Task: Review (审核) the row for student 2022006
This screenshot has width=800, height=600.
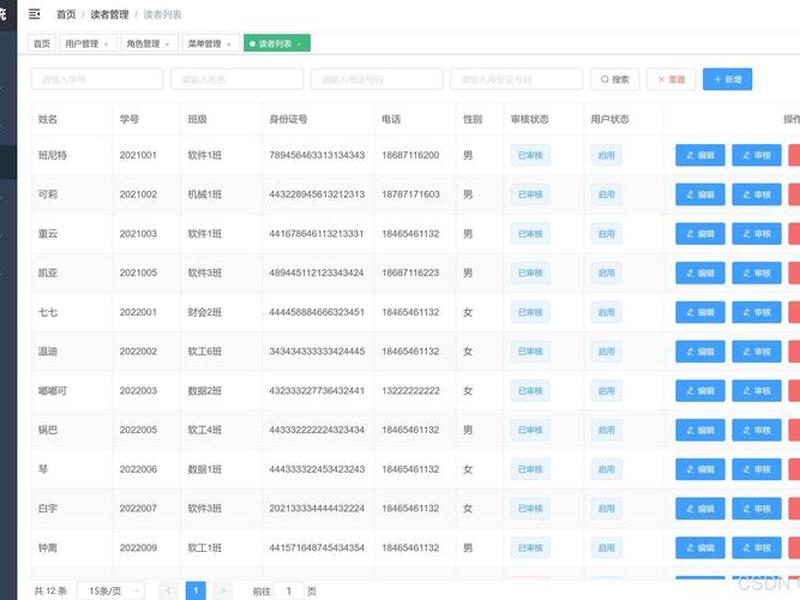Action: point(757,469)
